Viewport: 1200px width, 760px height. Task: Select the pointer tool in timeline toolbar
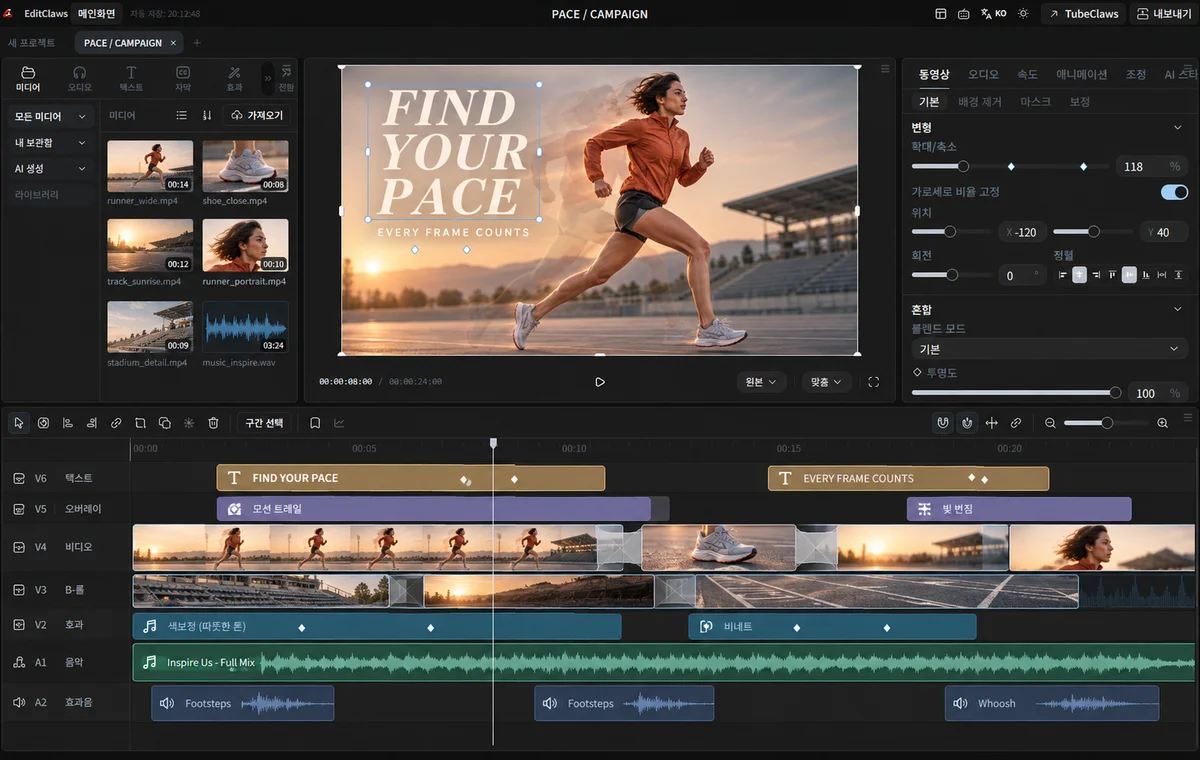(19, 423)
